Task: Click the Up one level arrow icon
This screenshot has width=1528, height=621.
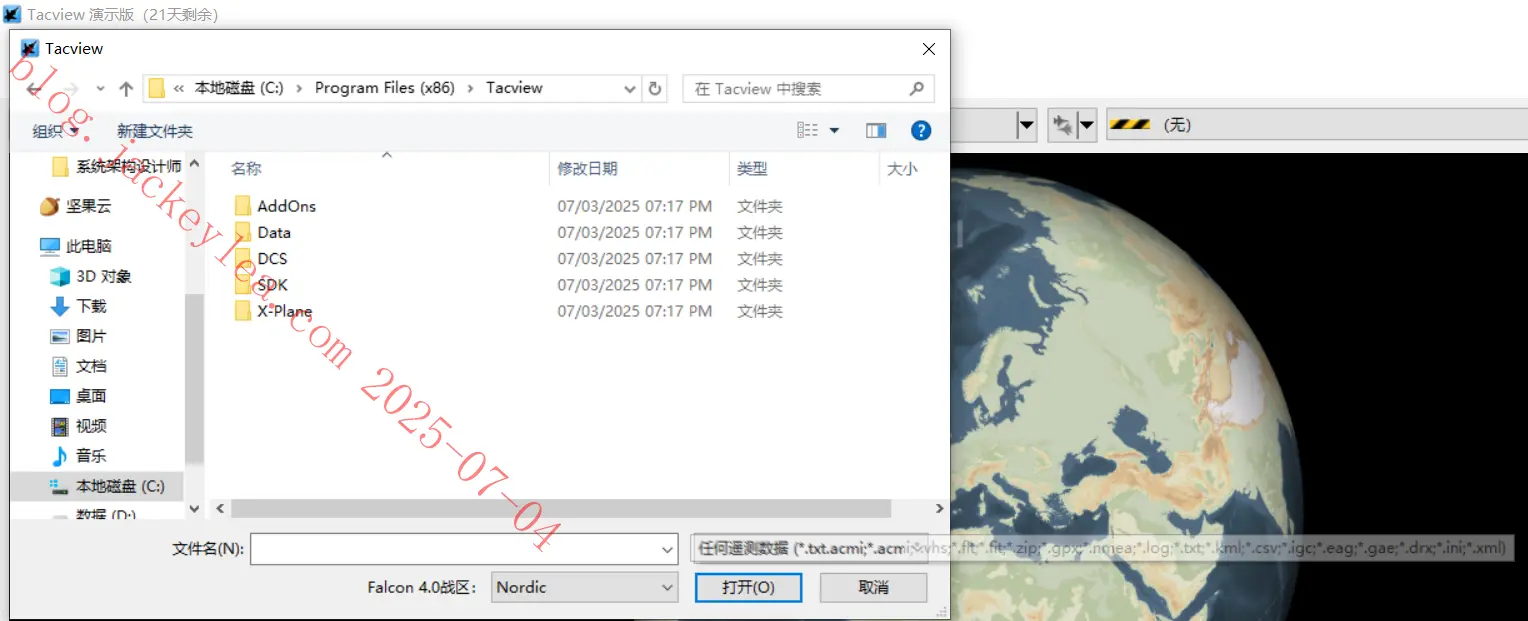Action: 126,89
